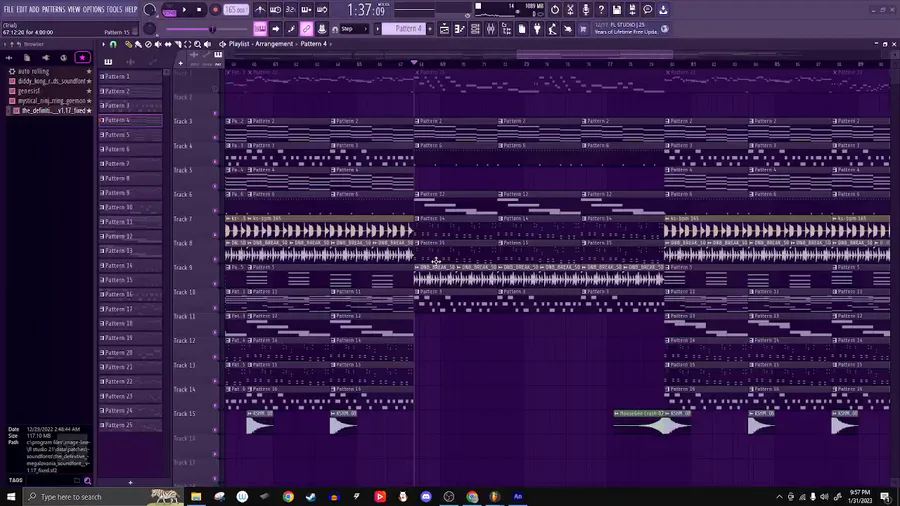The height and width of the screenshot is (506, 900).
Task: Toggle loop recording button
Action: [322, 10]
